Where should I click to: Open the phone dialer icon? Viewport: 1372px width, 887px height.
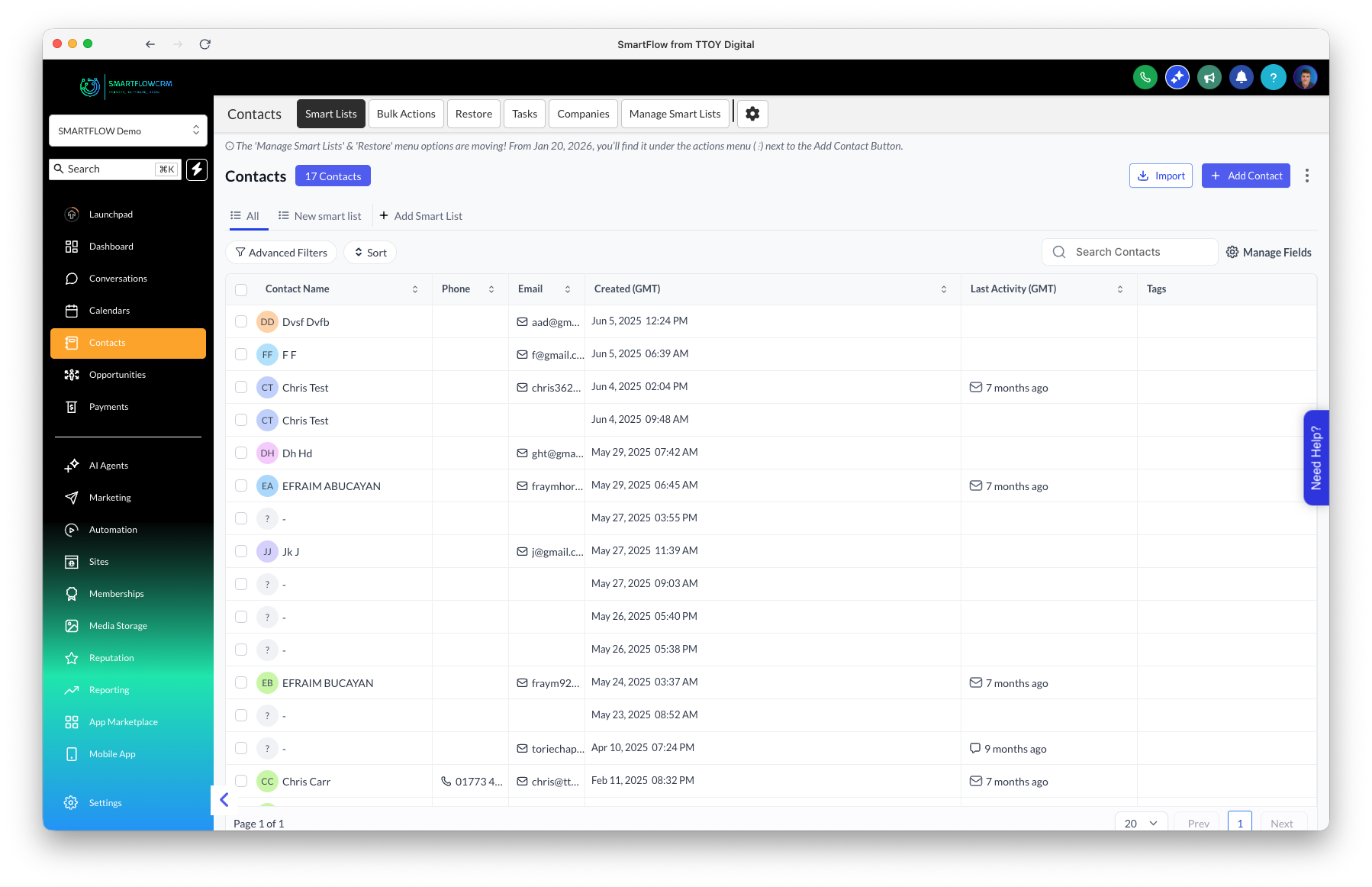point(1145,77)
